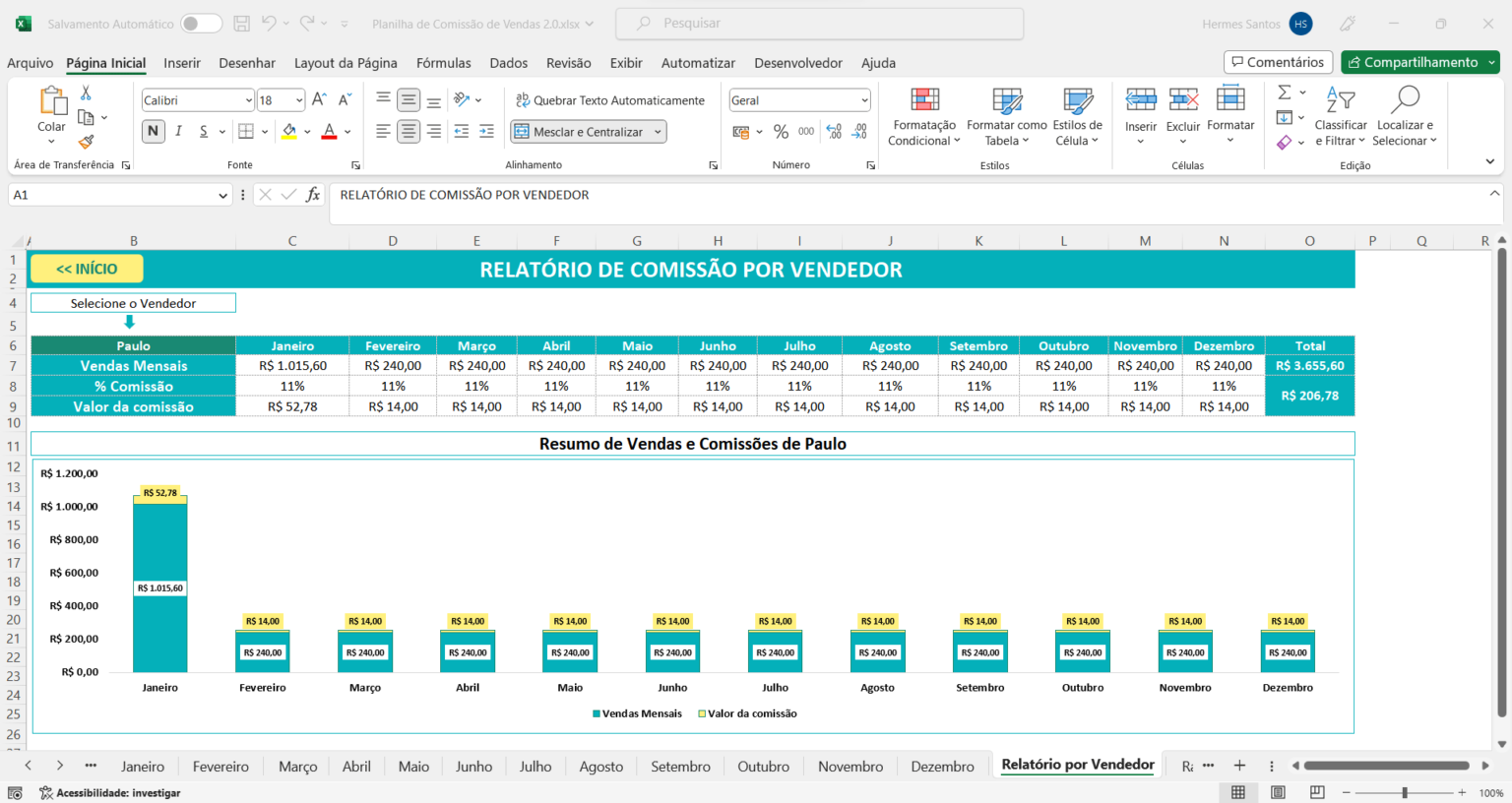This screenshot has width=1512, height=803.
Task: Open the Fórmulas ribbon tab
Action: coord(444,63)
